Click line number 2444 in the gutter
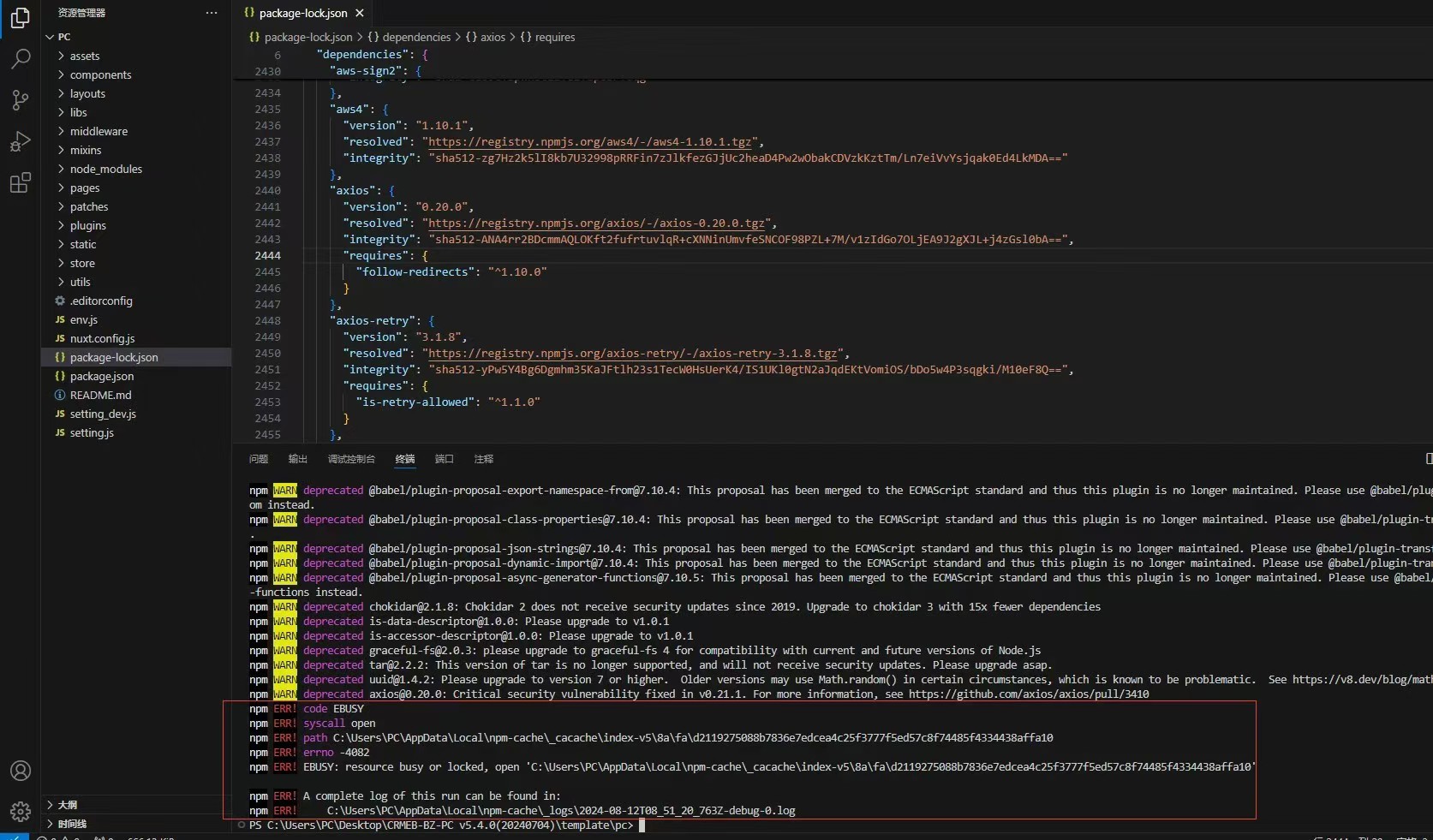 point(267,256)
